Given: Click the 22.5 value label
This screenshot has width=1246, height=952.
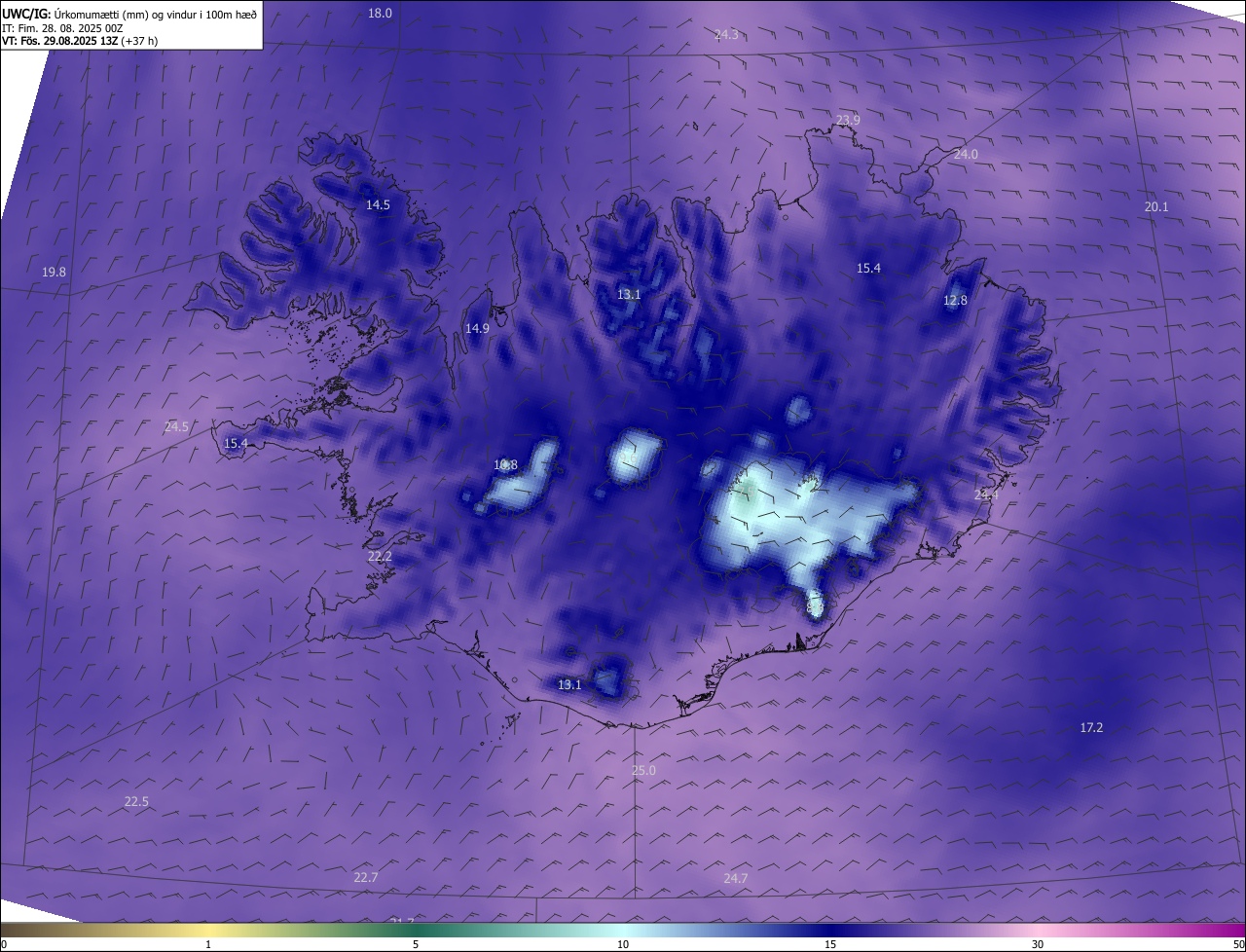Looking at the screenshot, I should tap(136, 801).
